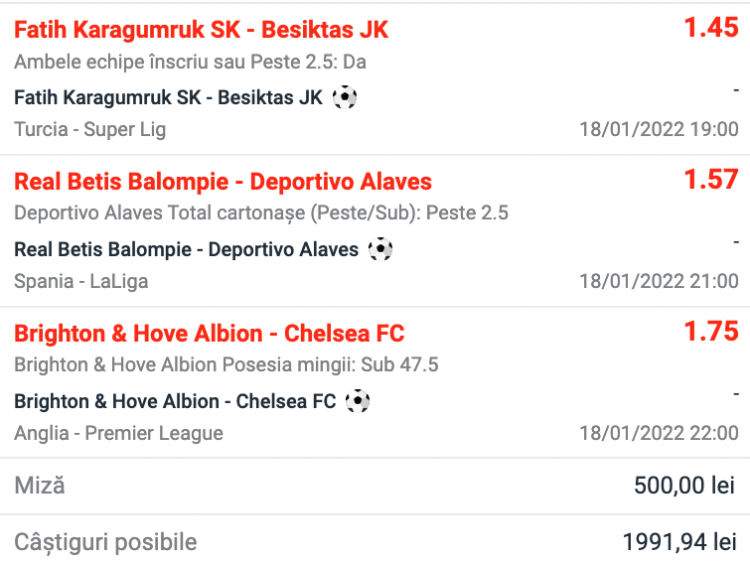Click the 'Posesia mingii: Sub 47.5' market text
750x565 pixels.
[226, 365]
